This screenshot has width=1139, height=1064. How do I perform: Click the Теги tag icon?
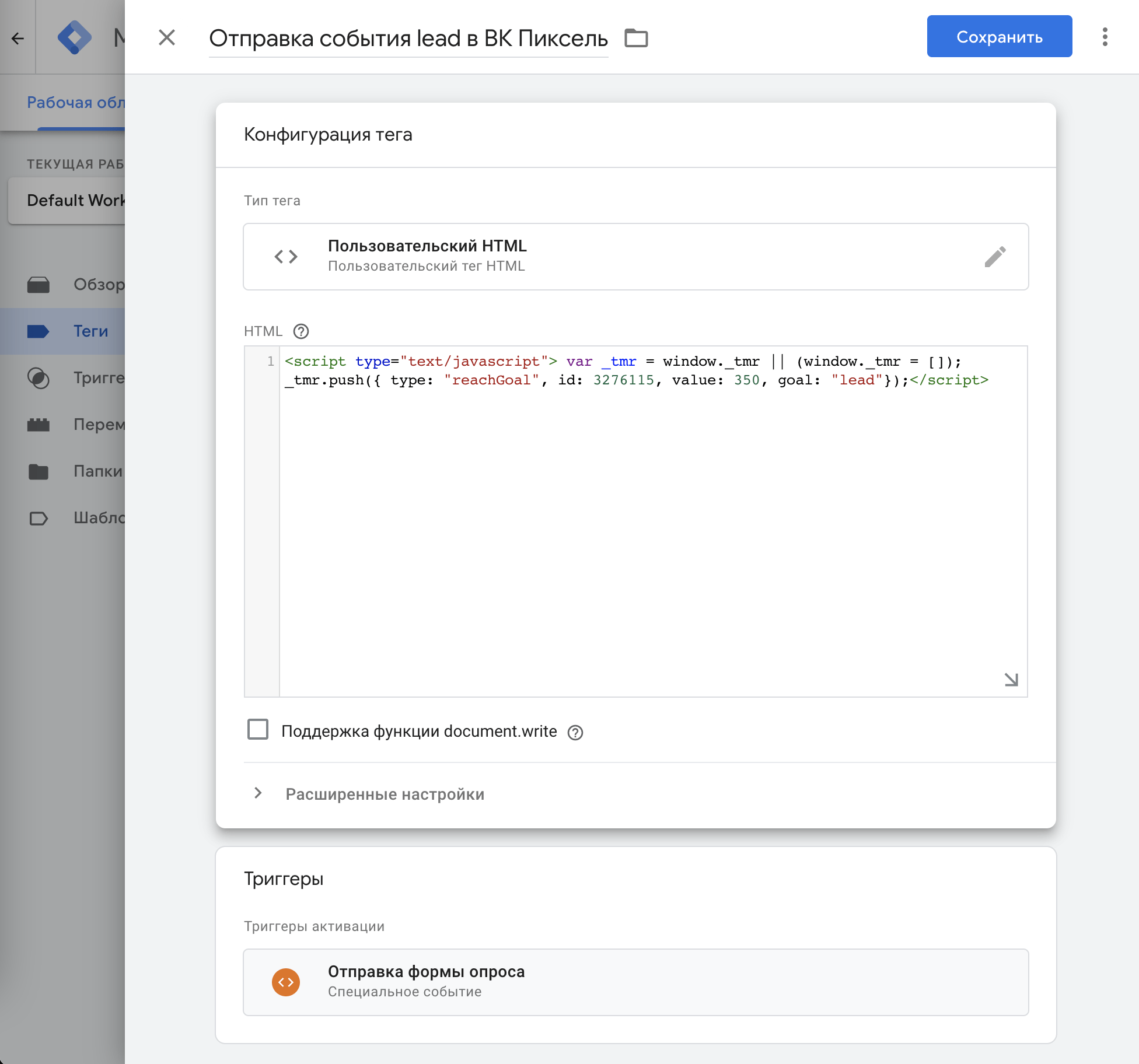click(x=39, y=331)
